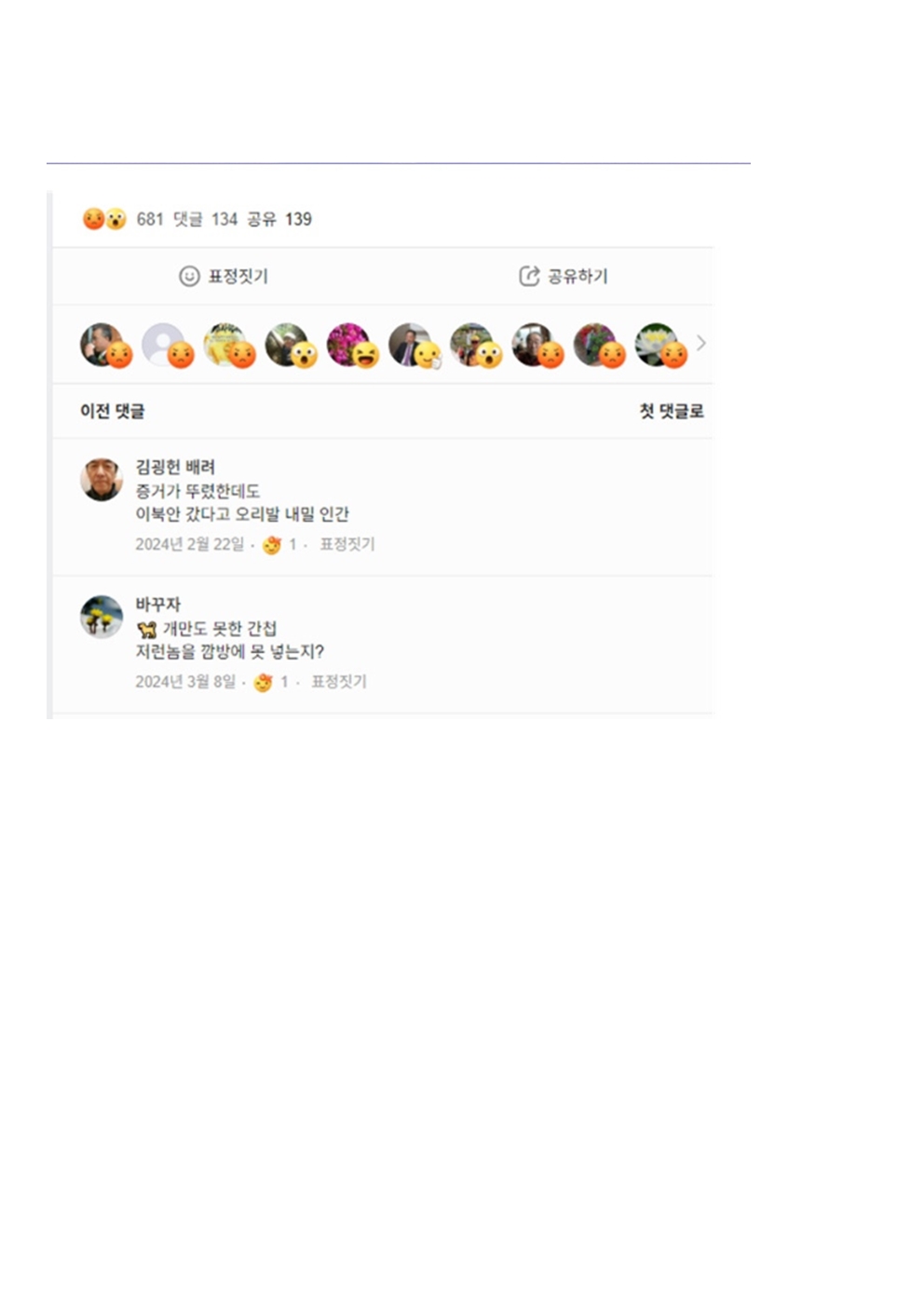Select the reactor with pink flowers avatar
Screen dimensions: 924x1307
[x=347, y=344]
